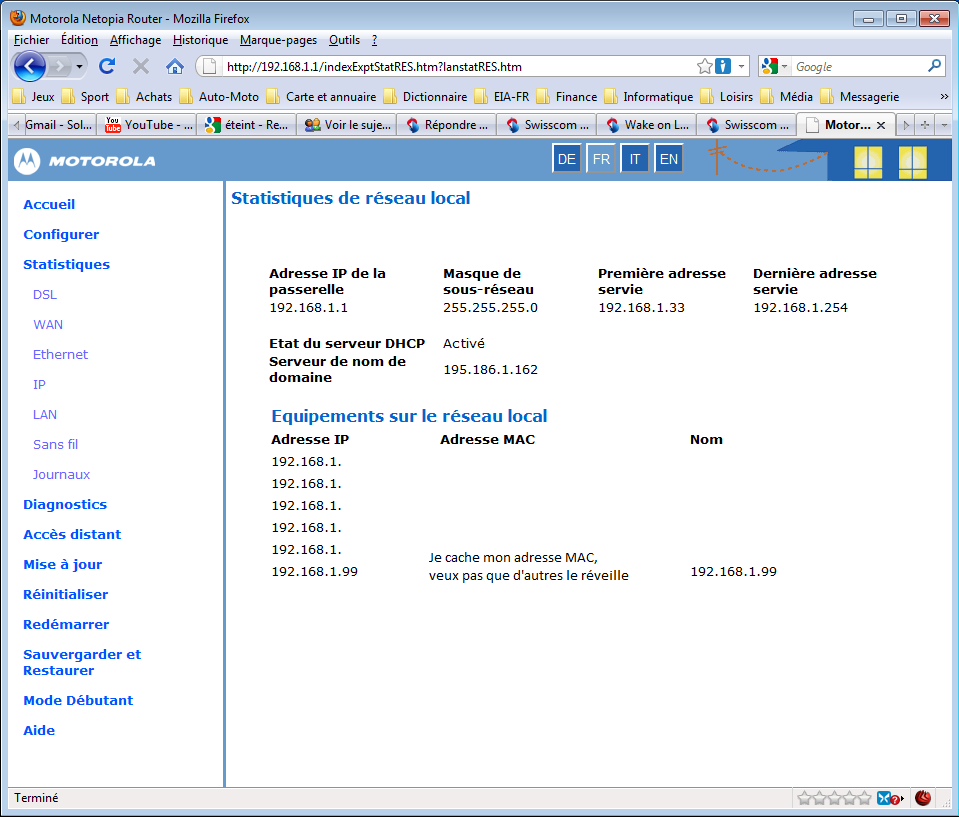Open the DSL statistics link
Screen dimensions: 959x817
coord(45,295)
